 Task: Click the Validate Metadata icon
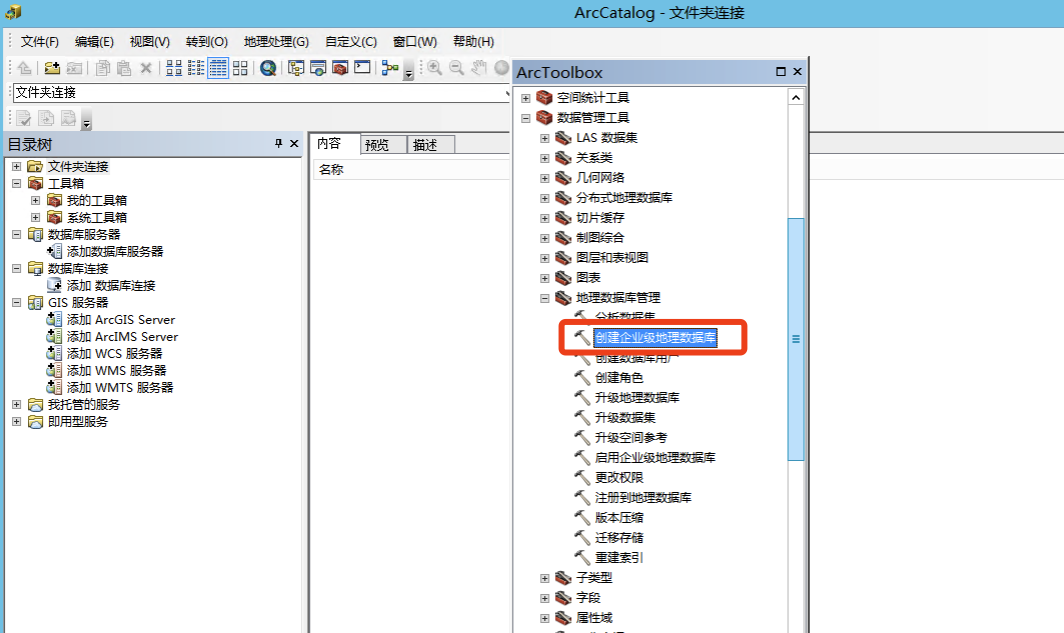click(x=24, y=119)
